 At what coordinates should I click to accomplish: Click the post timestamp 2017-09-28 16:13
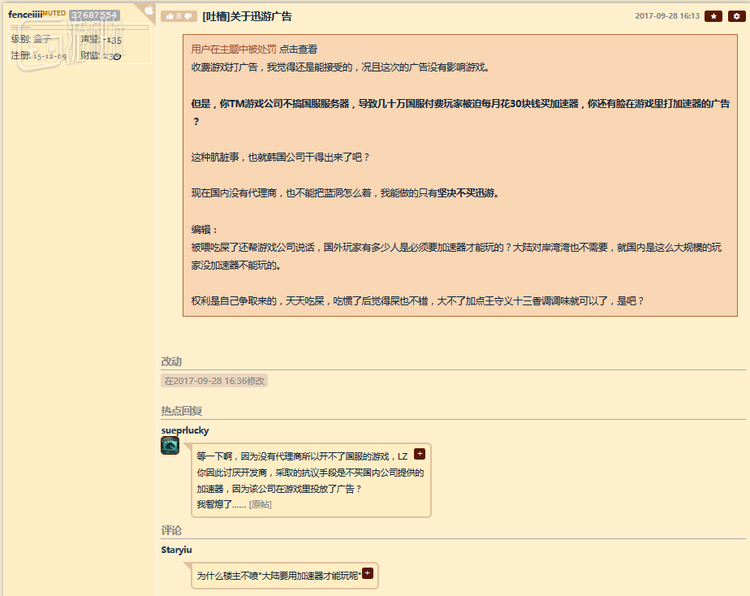pyautogui.click(x=665, y=16)
